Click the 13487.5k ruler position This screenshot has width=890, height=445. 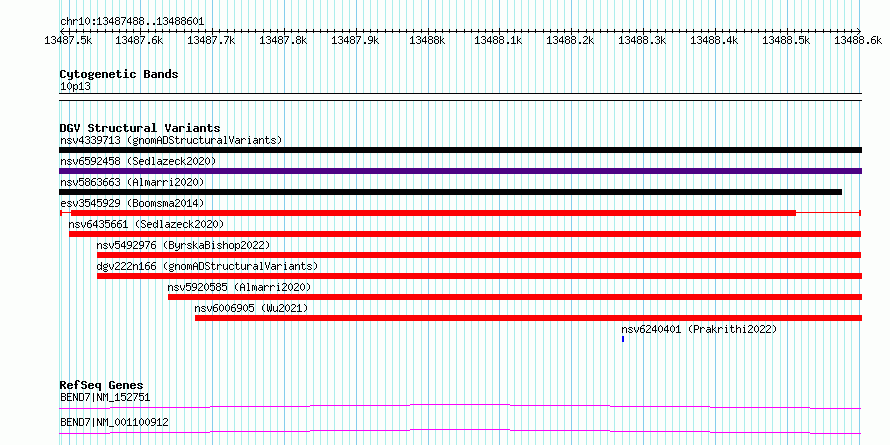click(69, 40)
